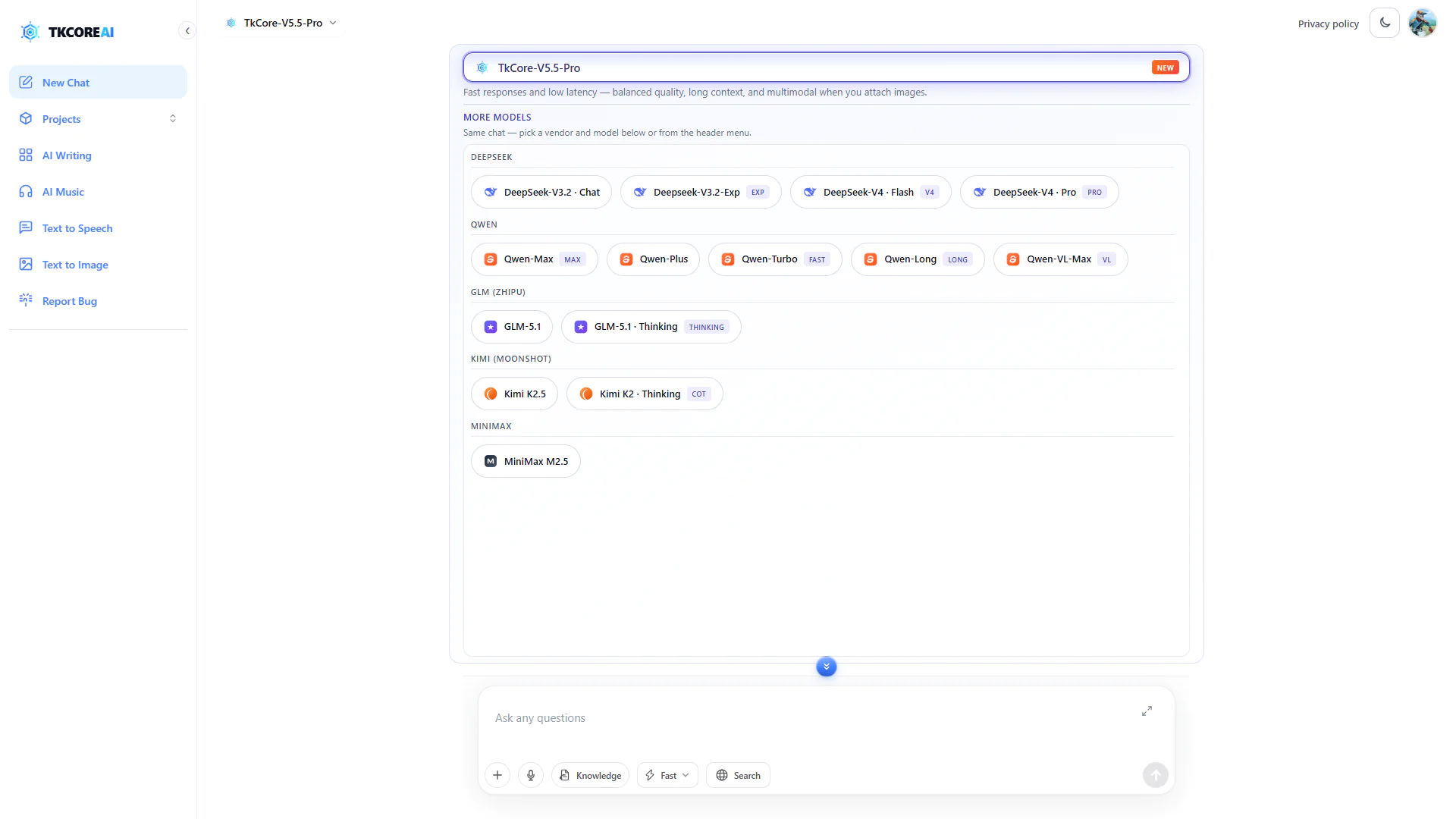Select the Qwen-VL-Max model
The height and width of the screenshot is (819, 1456).
[x=1060, y=259]
